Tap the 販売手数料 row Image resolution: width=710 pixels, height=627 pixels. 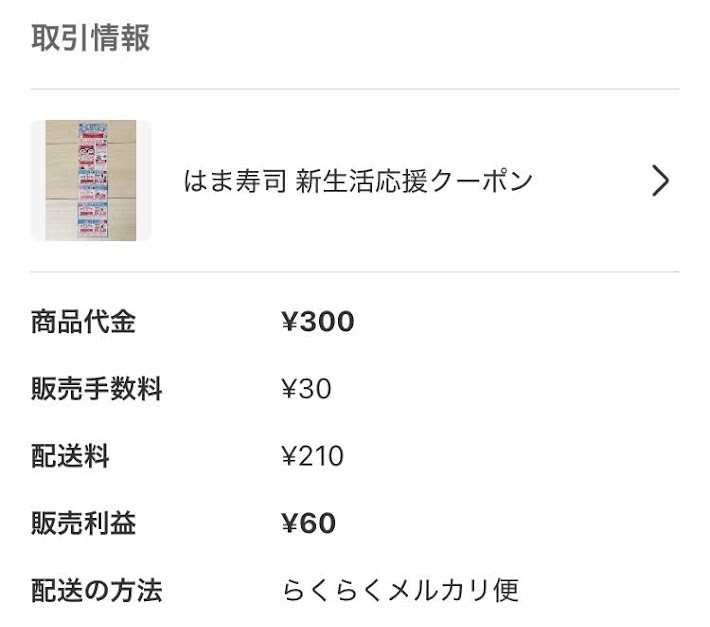355,389
